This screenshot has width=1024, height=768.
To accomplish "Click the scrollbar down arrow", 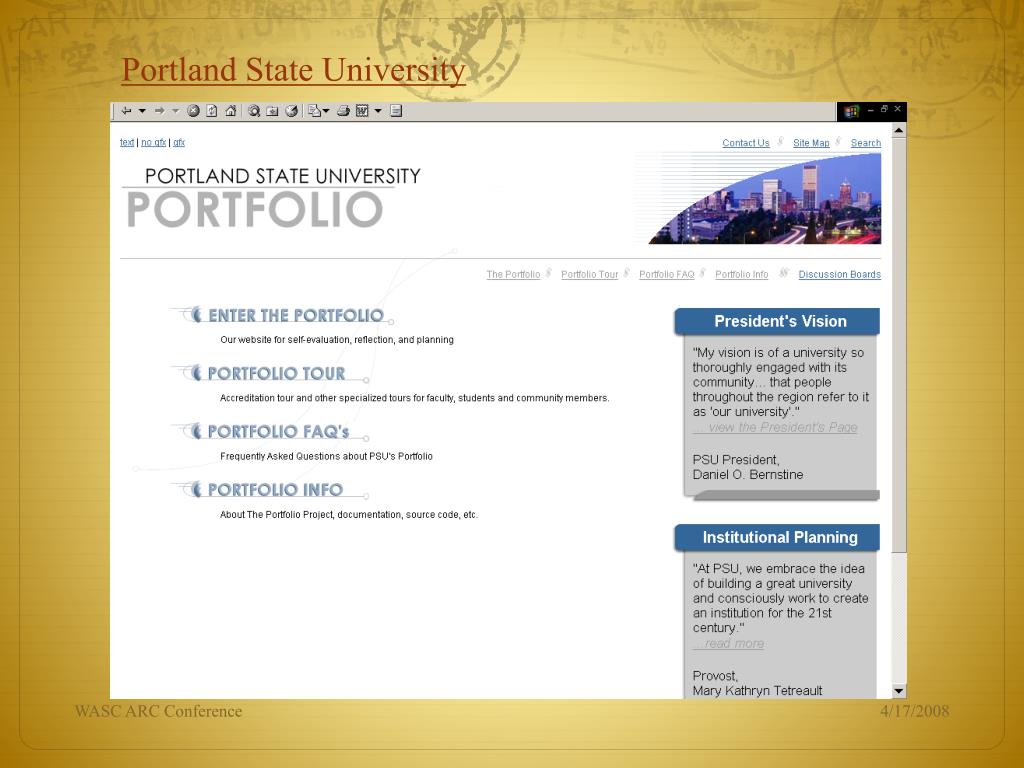I will (899, 691).
